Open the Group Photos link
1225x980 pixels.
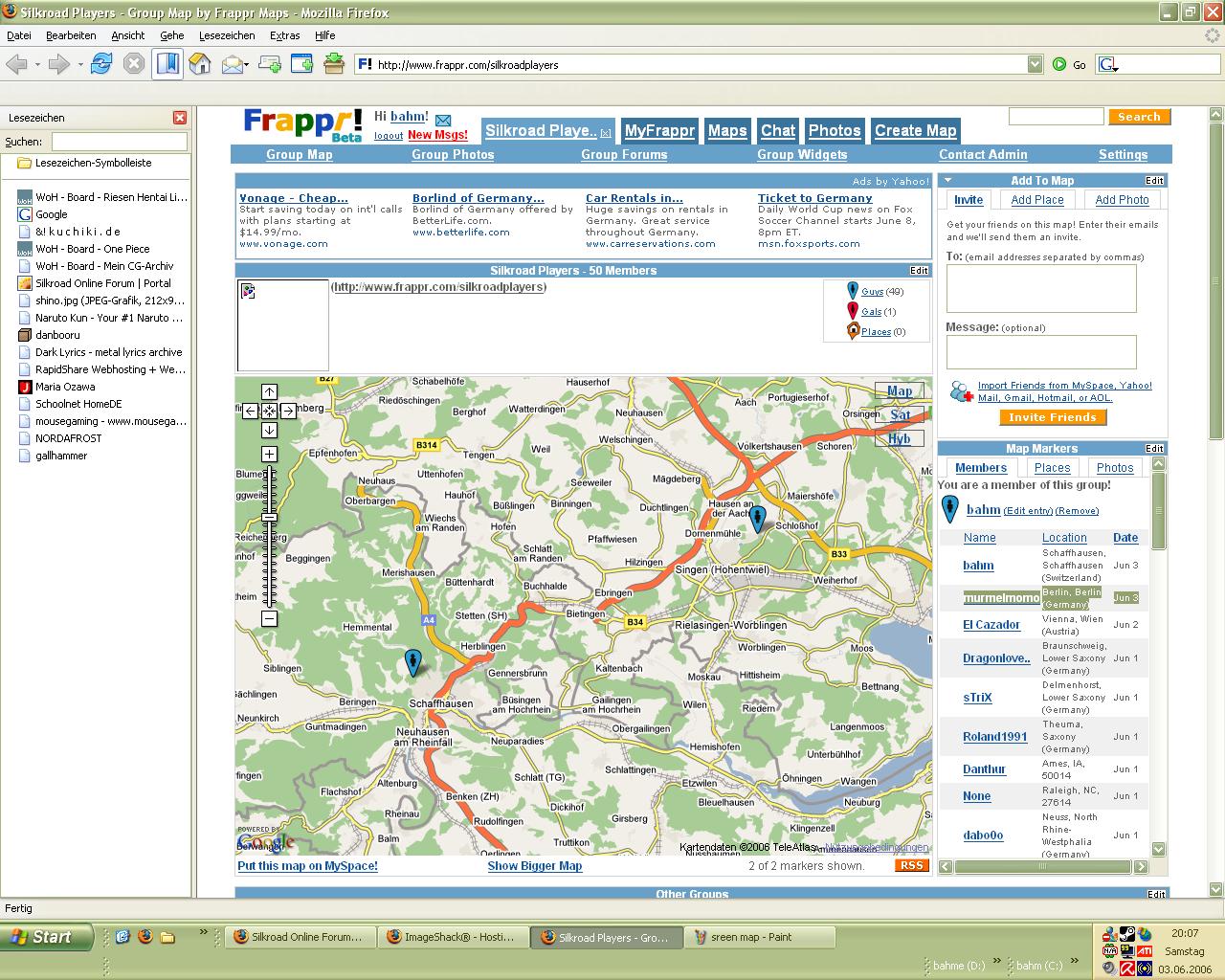coord(453,154)
